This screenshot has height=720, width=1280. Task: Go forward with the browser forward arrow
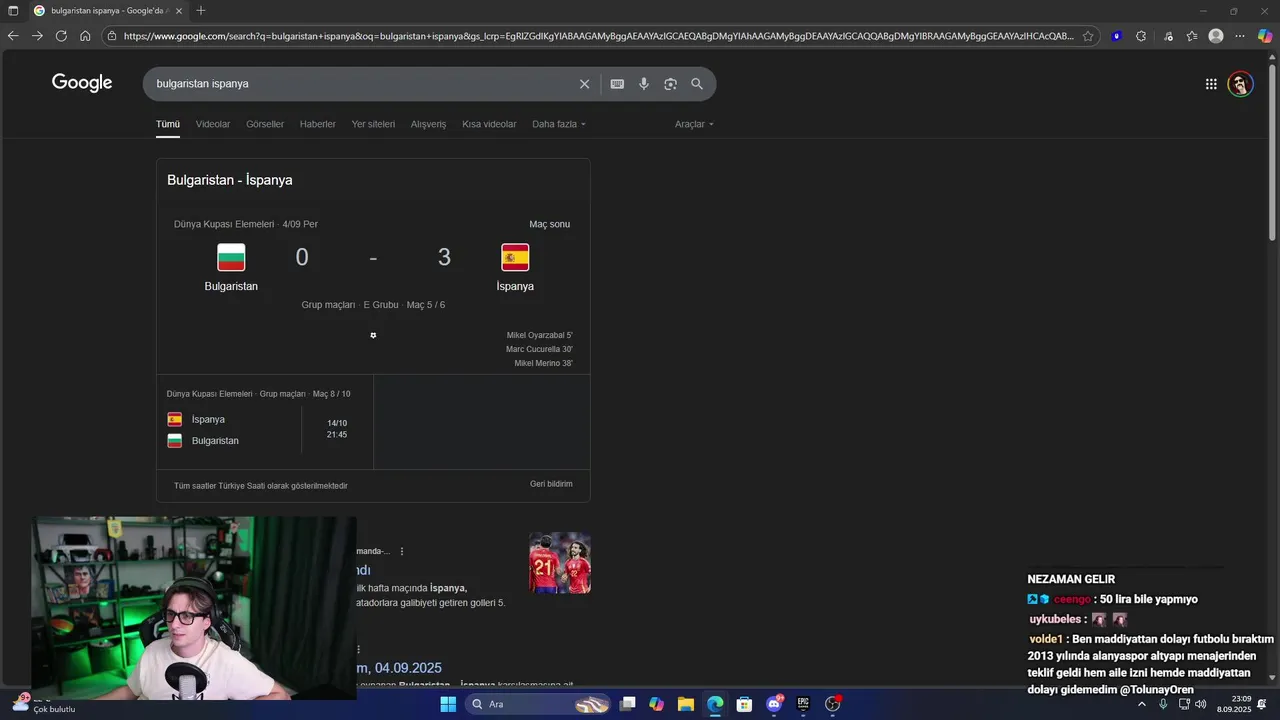(37, 36)
